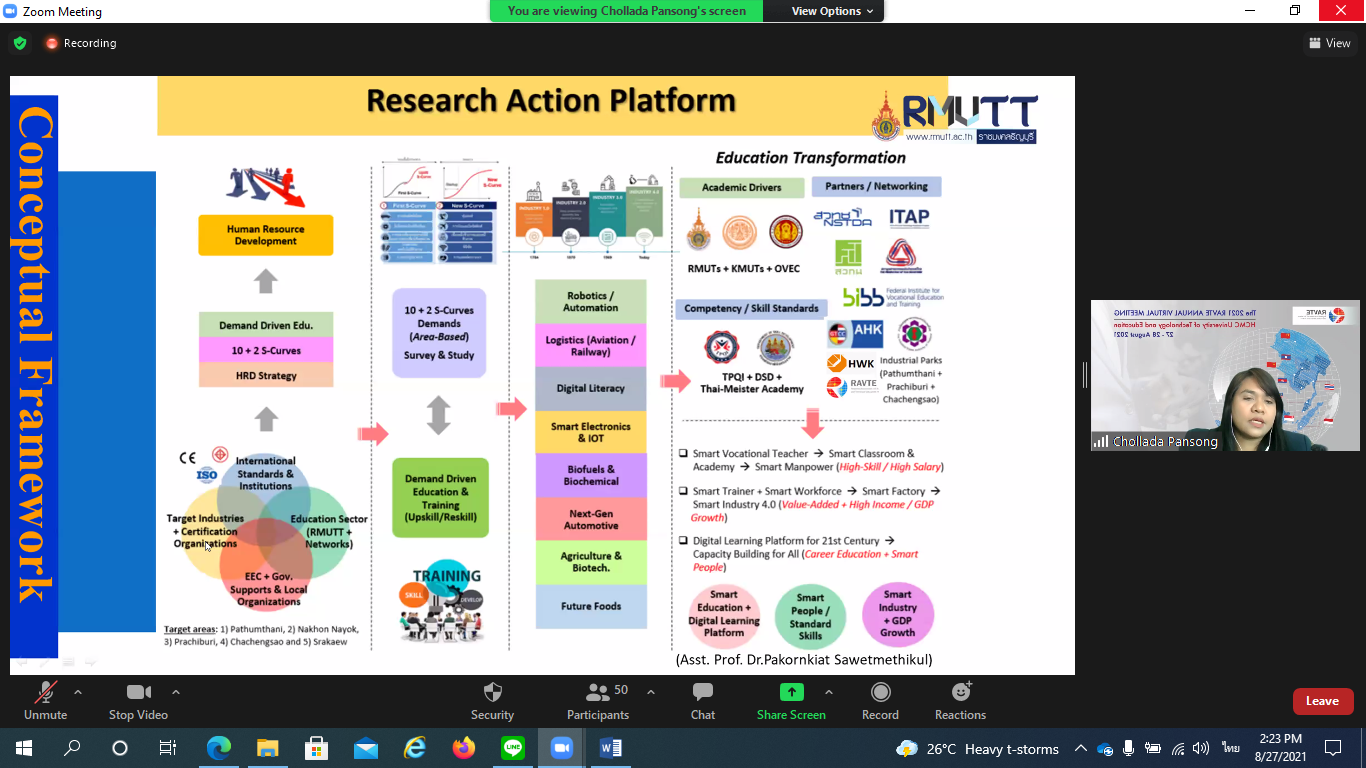The height and width of the screenshot is (768, 1366).
Task: Open Windows notification center
Action: pos(1333,748)
